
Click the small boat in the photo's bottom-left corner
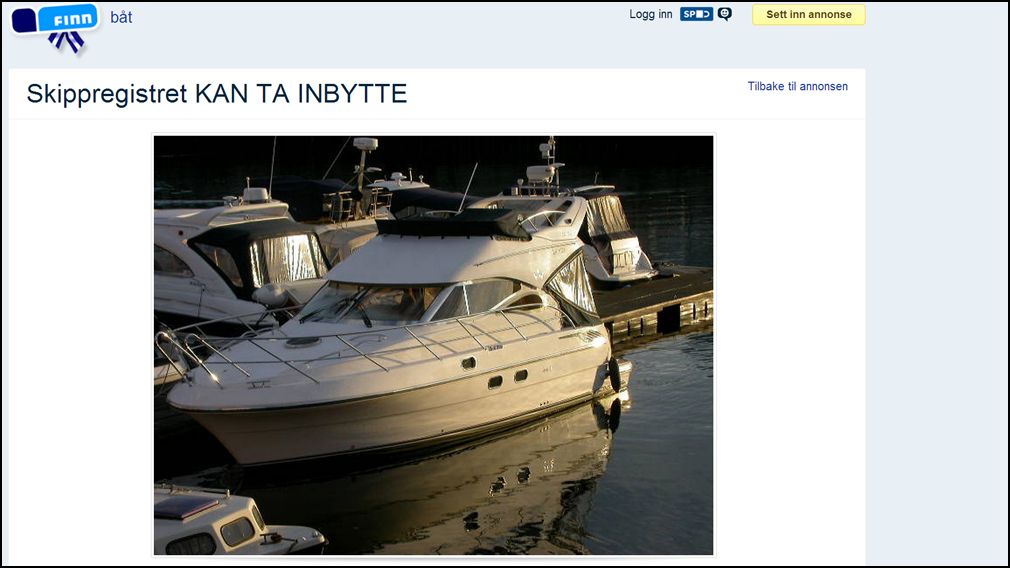pos(237,521)
